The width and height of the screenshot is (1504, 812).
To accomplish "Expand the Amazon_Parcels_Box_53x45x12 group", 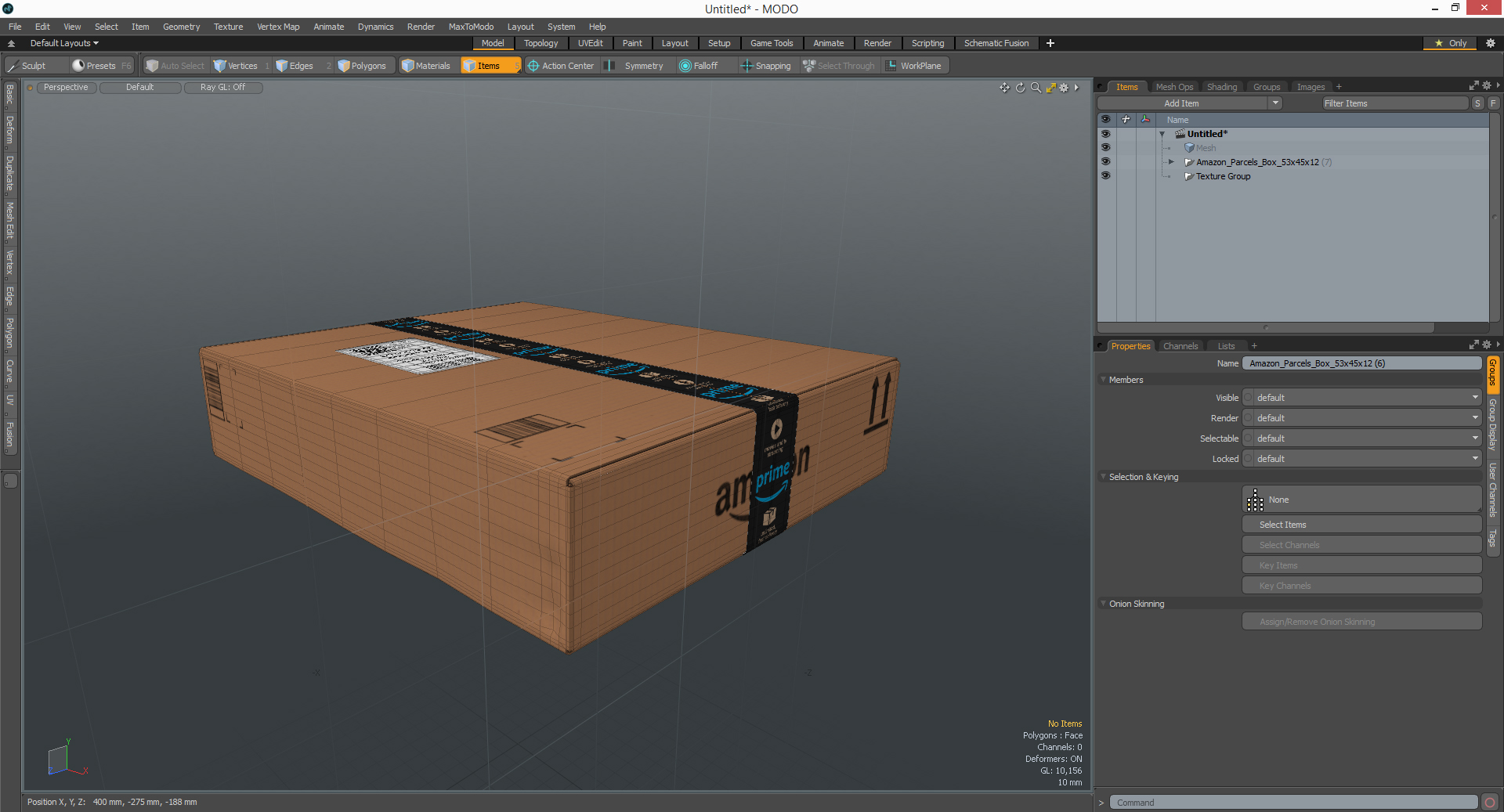I will [1171, 162].
